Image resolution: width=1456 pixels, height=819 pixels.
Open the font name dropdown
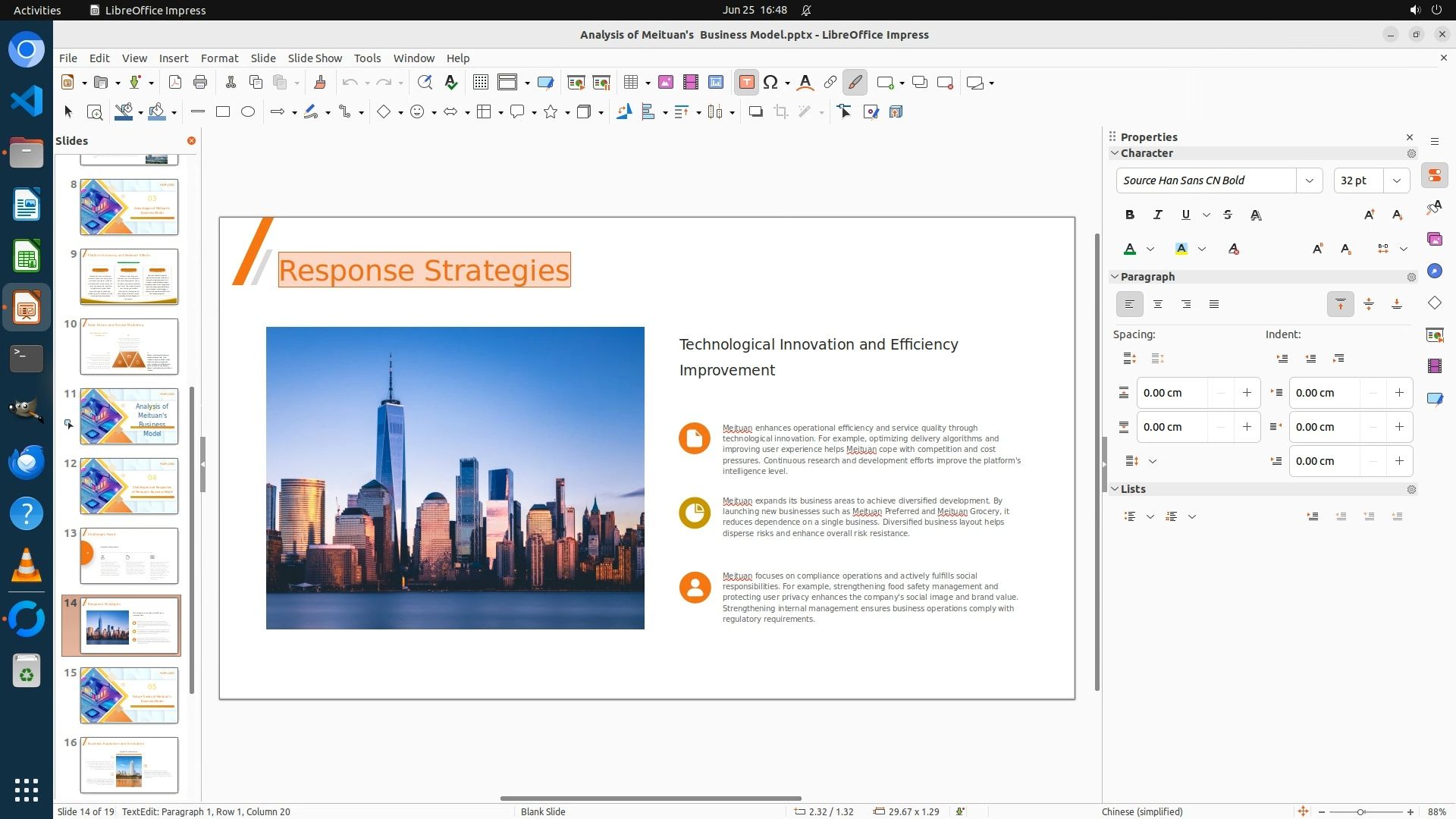point(1309,180)
